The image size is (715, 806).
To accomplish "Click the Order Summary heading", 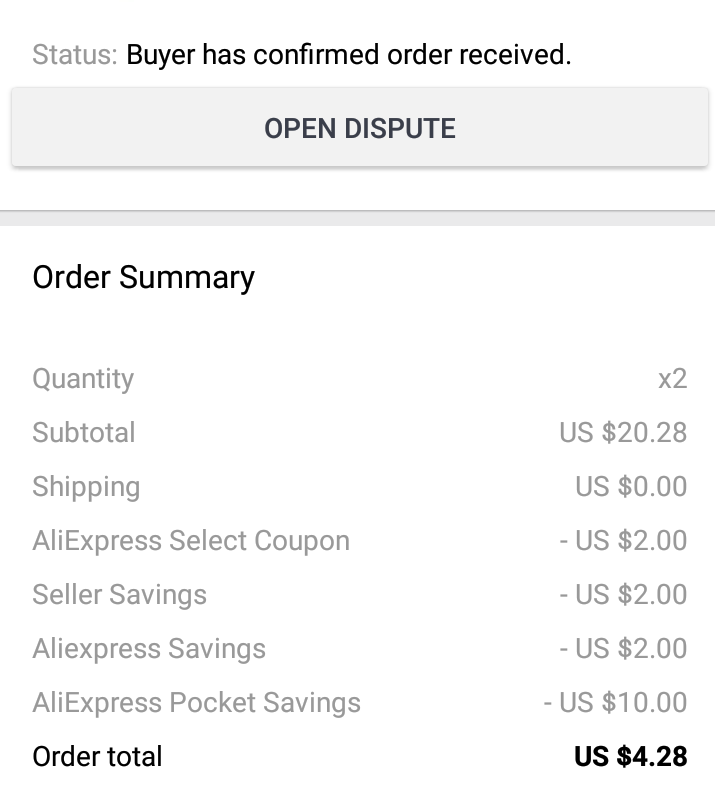I will (143, 277).
